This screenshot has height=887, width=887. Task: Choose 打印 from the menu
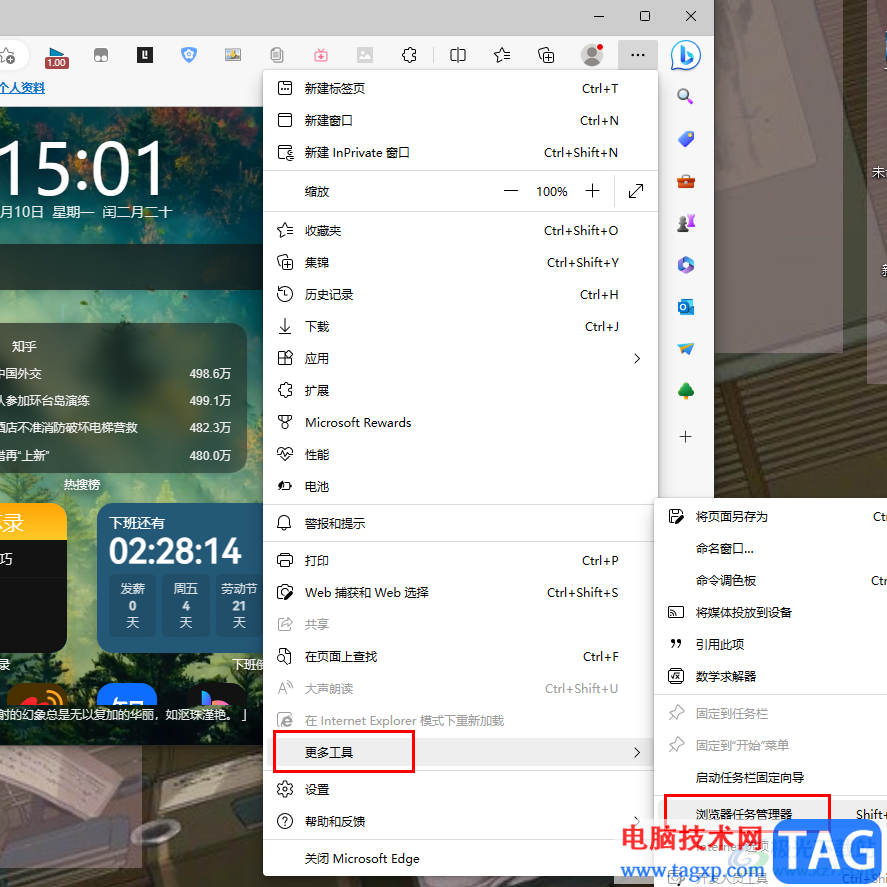coord(460,561)
